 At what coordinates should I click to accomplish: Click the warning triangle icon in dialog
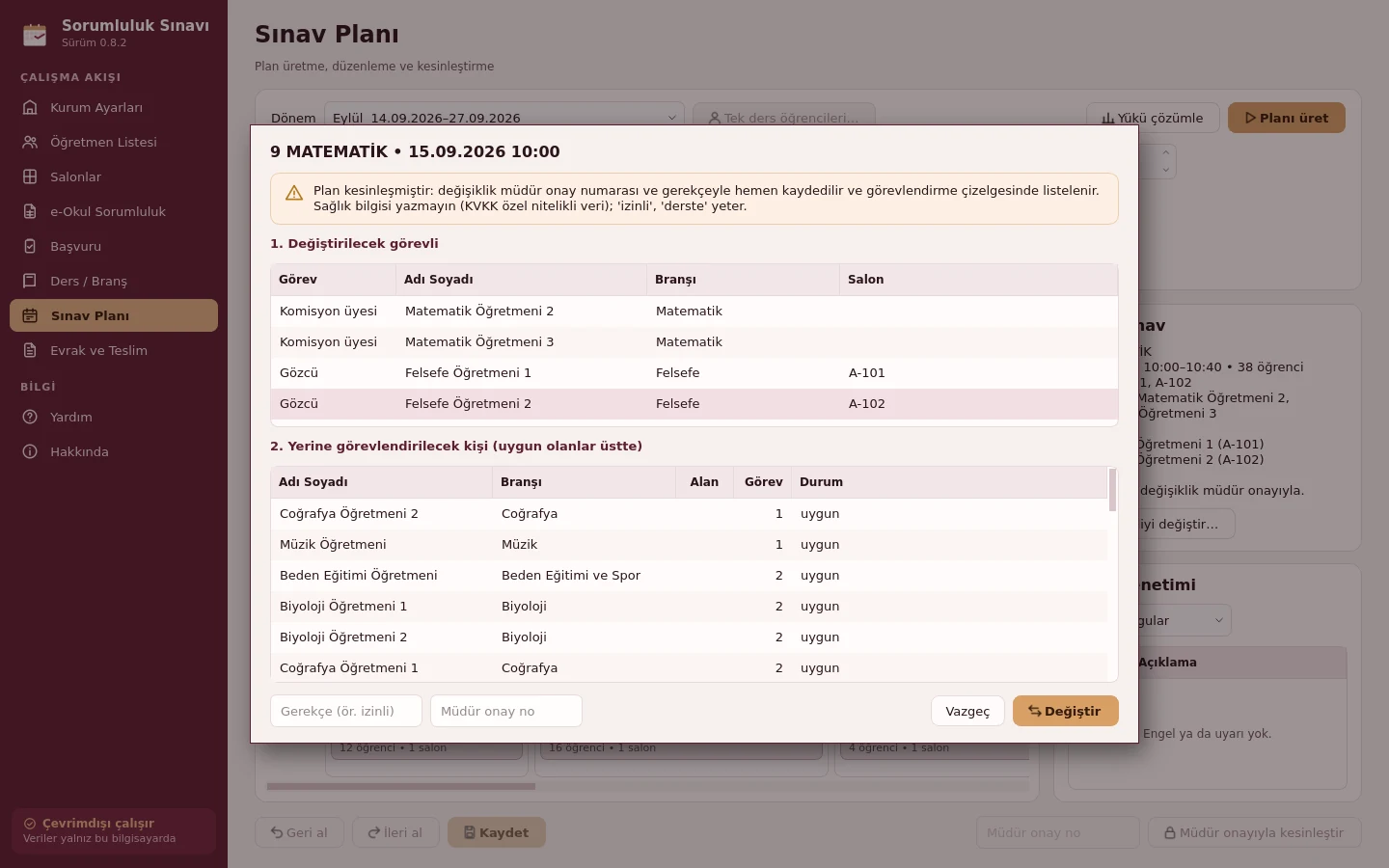click(294, 193)
